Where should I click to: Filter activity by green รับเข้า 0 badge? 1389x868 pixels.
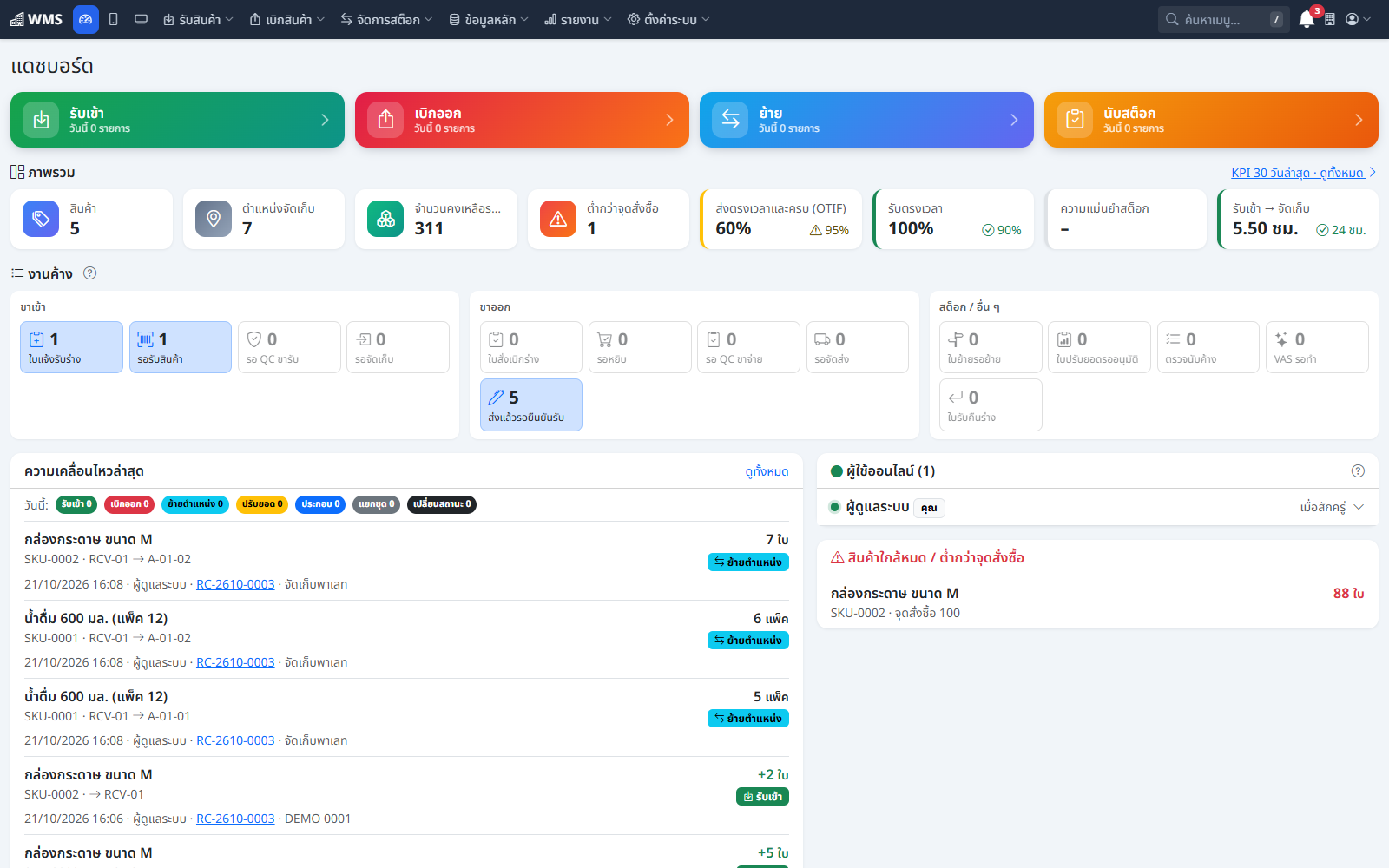pyautogui.click(x=76, y=504)
